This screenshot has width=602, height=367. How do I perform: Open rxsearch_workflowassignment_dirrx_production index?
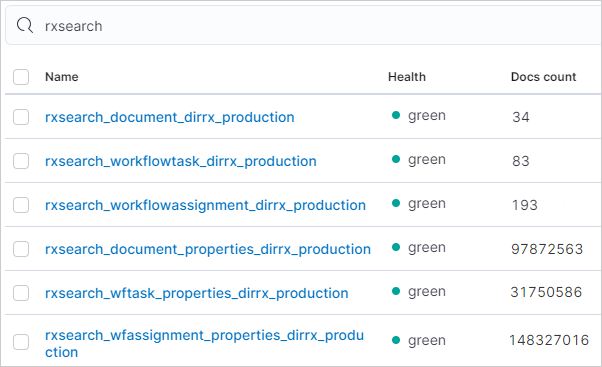coord(205,205)
